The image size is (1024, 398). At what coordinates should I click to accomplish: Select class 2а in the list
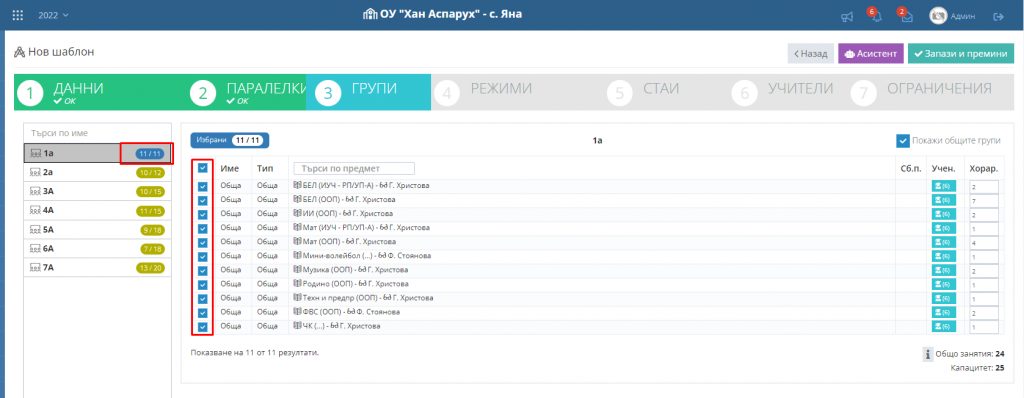[x=98, y=173]
